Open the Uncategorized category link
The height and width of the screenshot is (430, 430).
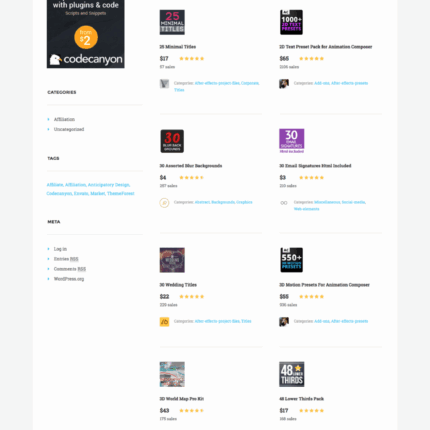[x=69, y=129]
